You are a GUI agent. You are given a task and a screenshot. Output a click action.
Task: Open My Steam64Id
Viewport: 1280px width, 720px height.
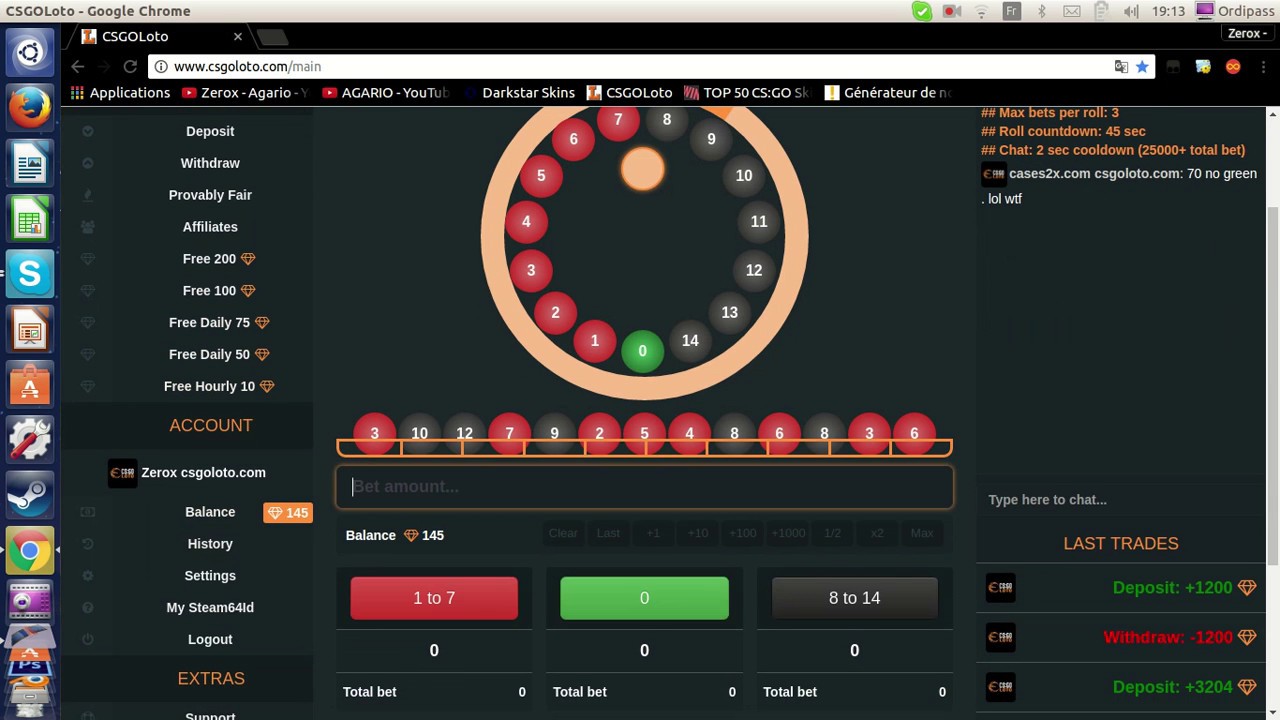pos(210,607)
